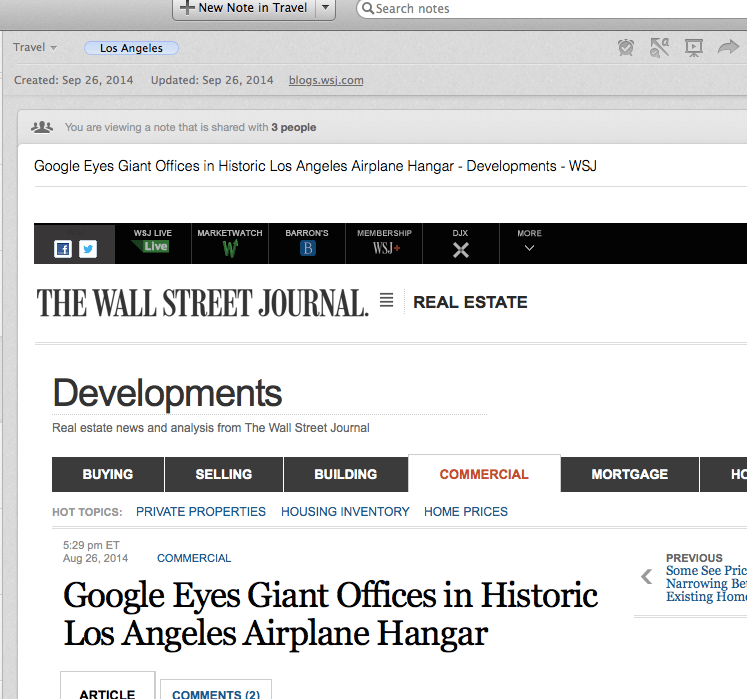Open the WSJ Live link
747x699 pixels.
[153, 243]
